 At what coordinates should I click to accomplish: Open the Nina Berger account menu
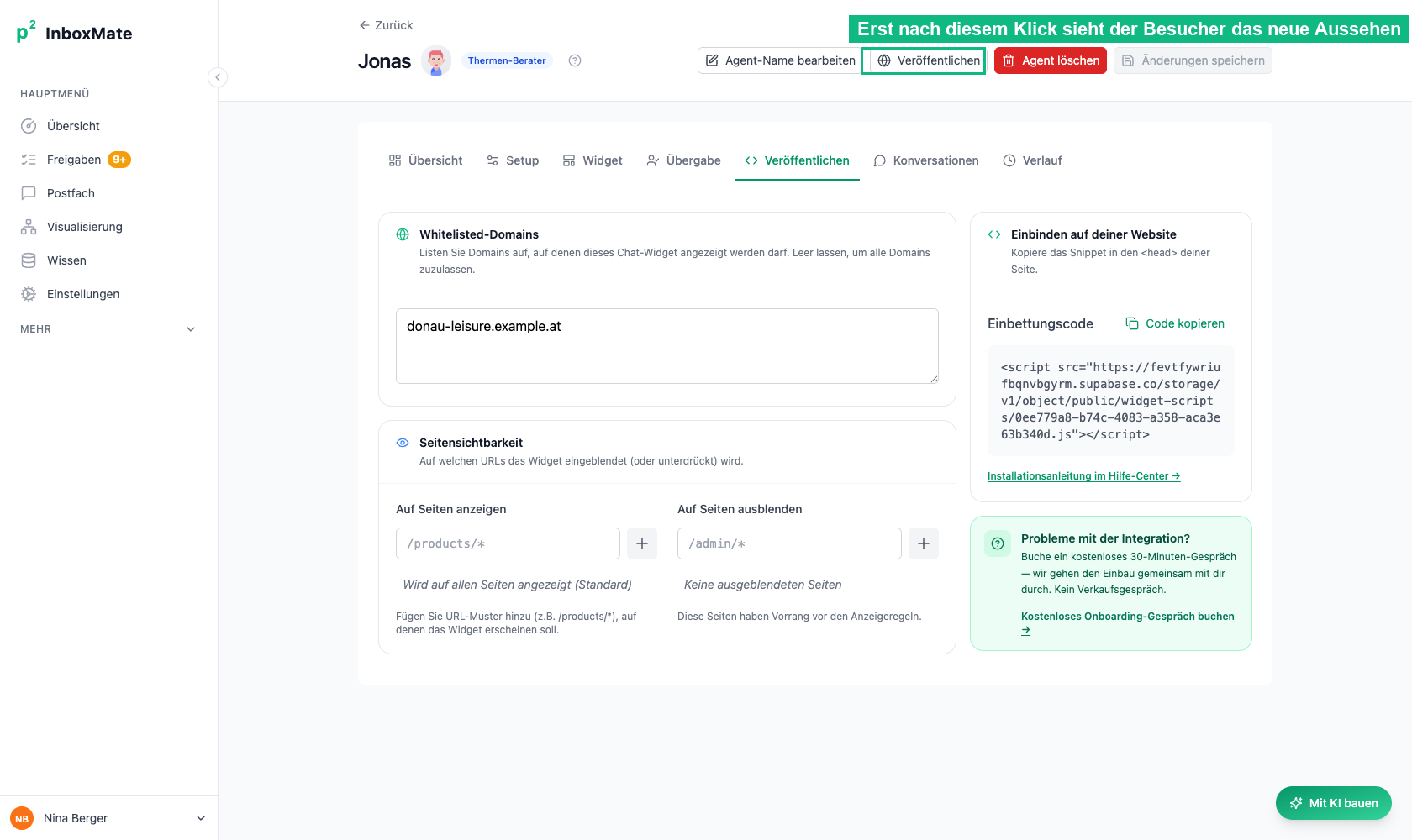[x=109, y=818]
